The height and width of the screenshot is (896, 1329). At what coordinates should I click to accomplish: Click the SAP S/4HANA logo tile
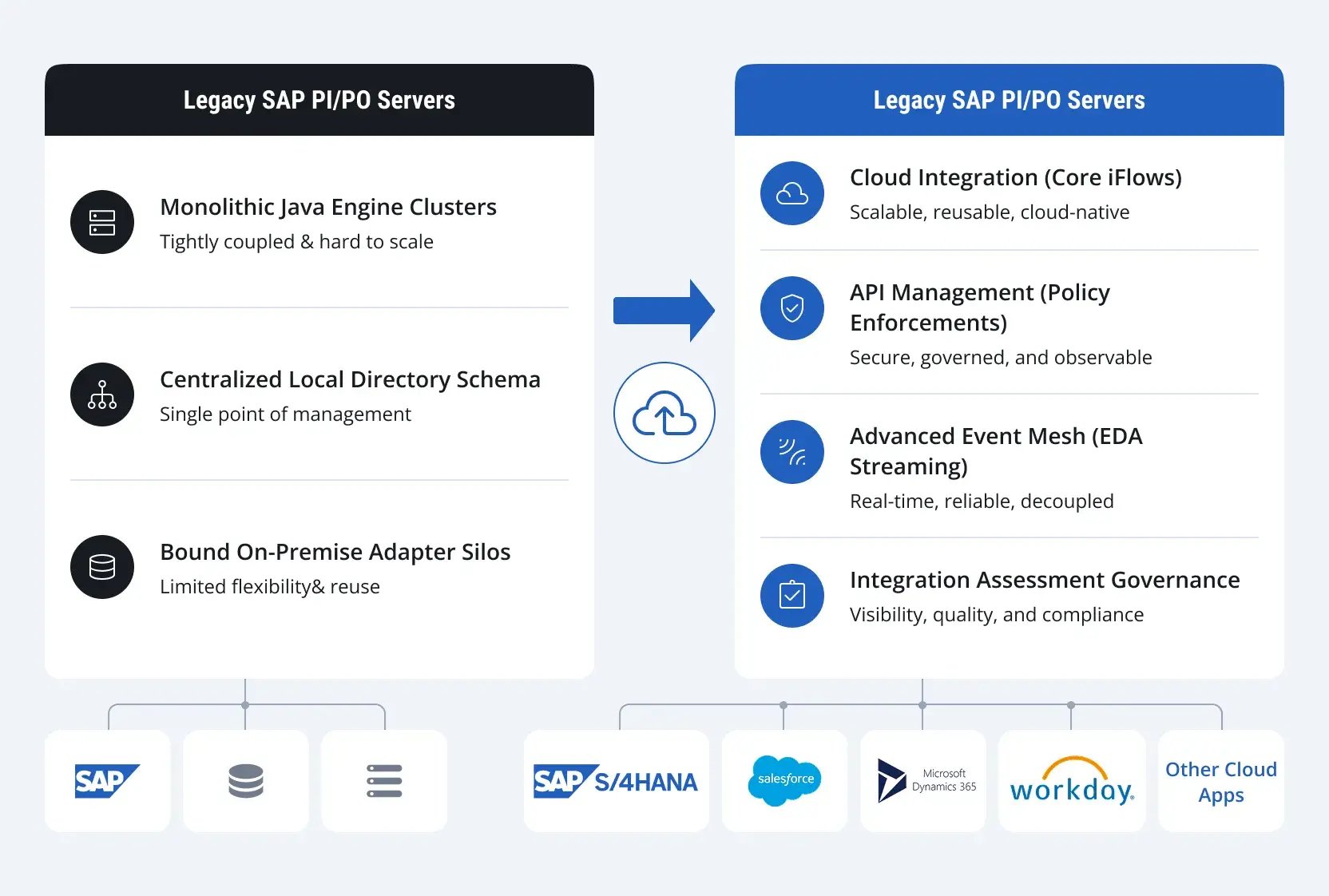pos(617,781)
